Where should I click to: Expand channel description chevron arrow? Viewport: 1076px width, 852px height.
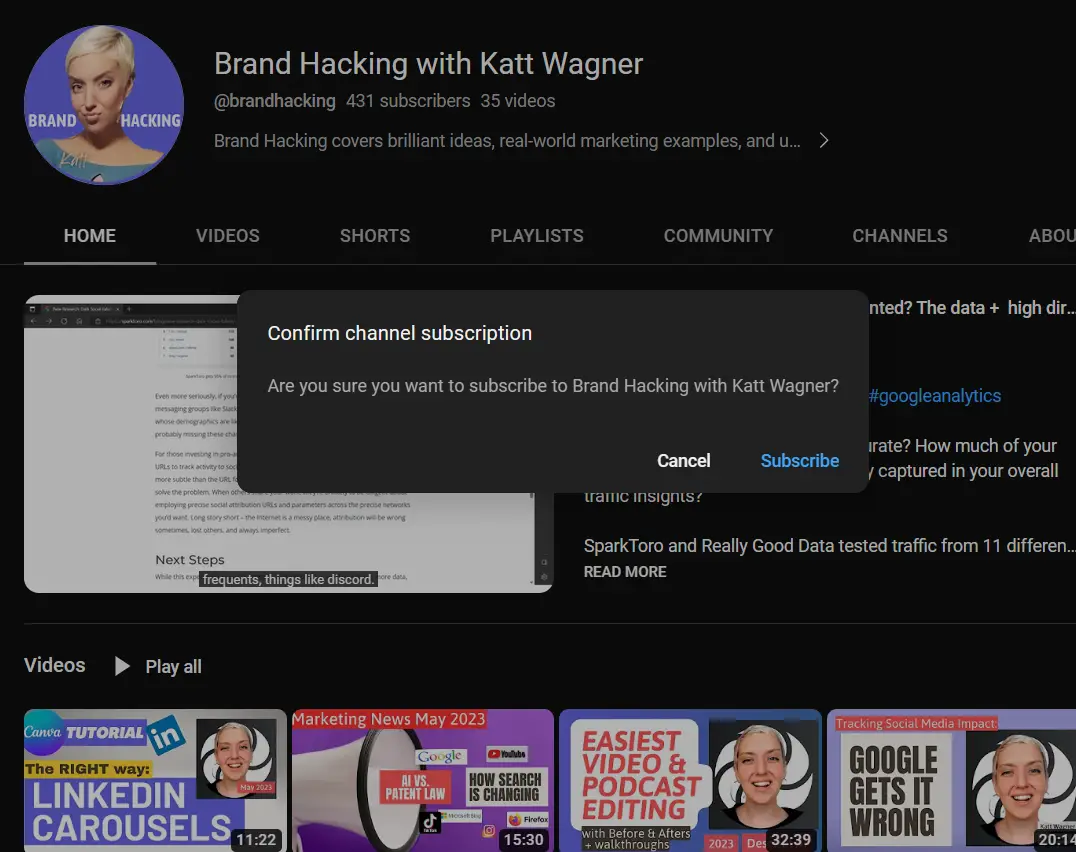point(824,141)
